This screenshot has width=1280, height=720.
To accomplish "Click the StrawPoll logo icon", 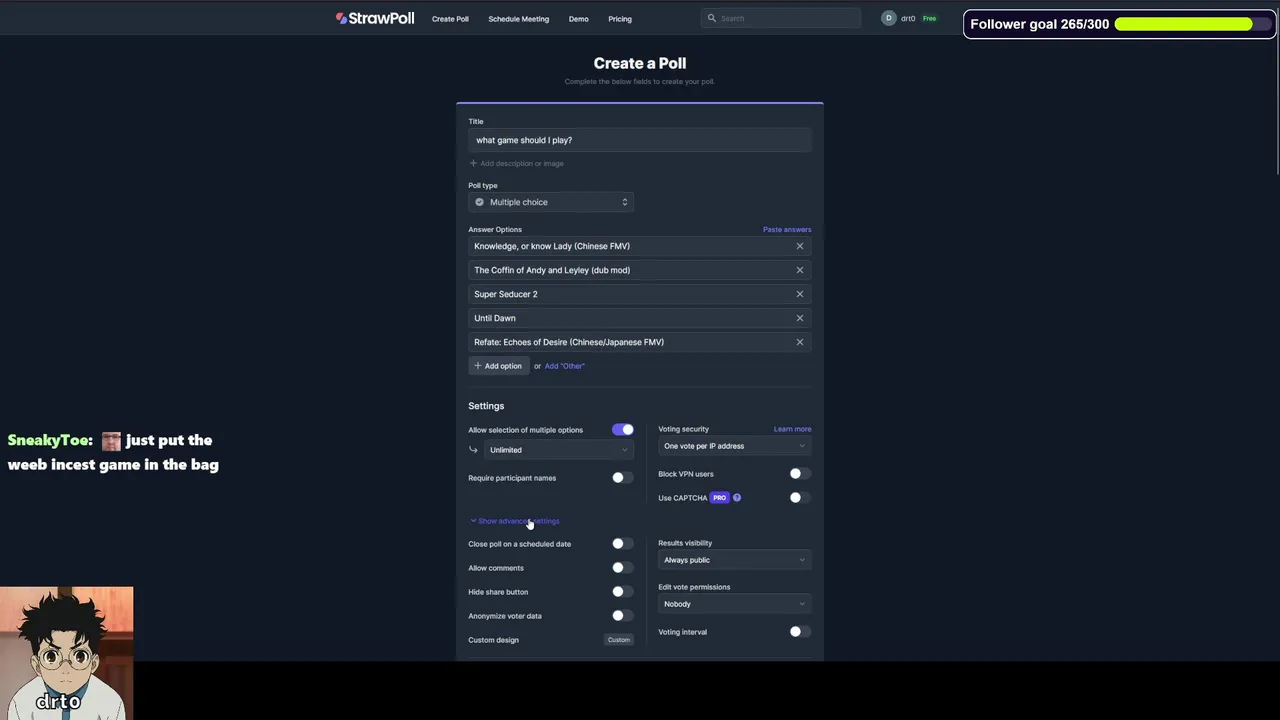I will [x=341, y=18].
